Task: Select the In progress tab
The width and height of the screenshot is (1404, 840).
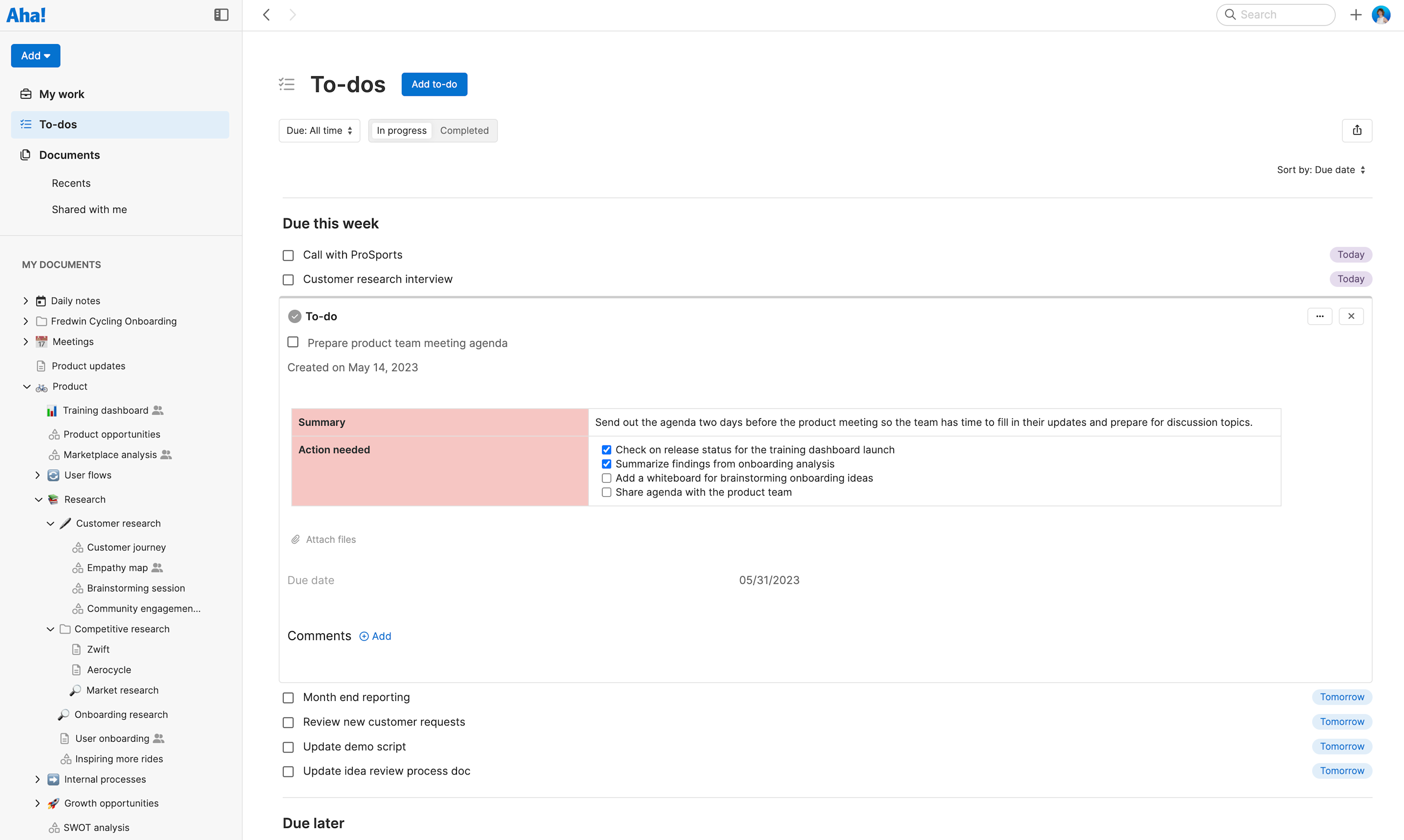Action: [x=401, y=130]
